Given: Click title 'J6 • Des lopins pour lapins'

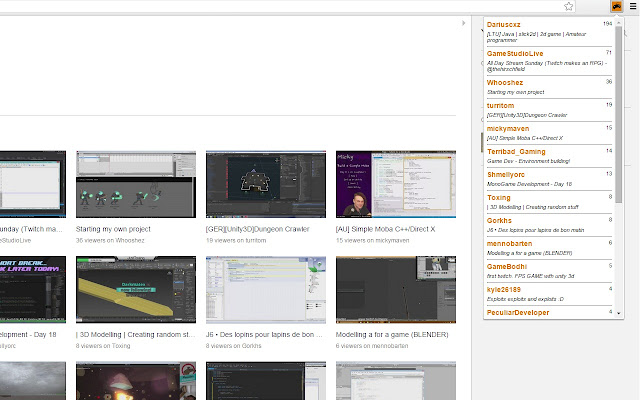Looking at the screenshot, I should click(264, 335).
